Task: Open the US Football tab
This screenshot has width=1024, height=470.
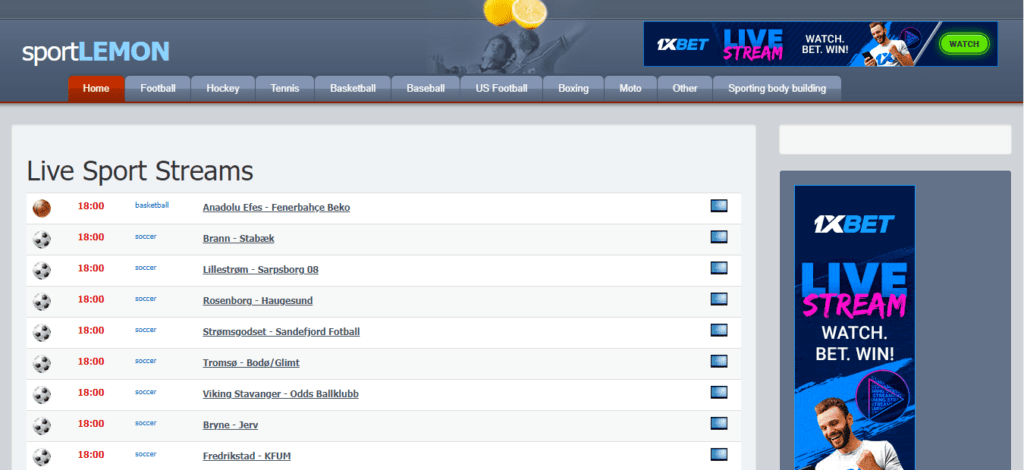Action: (502, 89)
